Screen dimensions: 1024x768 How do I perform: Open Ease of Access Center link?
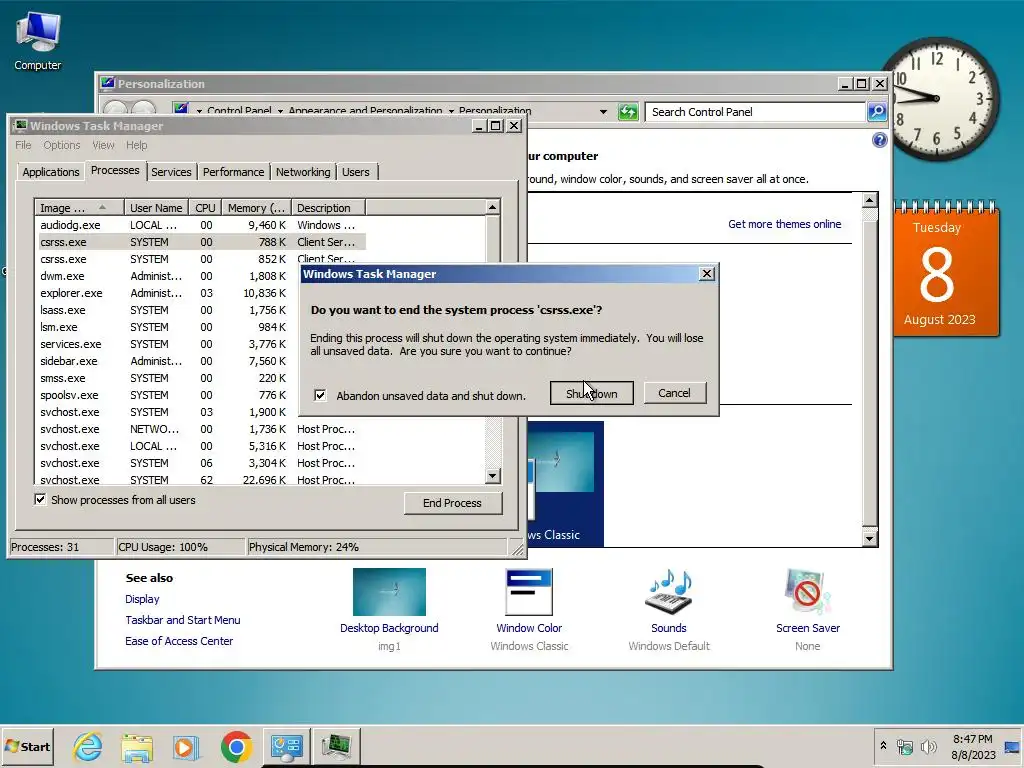click(179, 641)
